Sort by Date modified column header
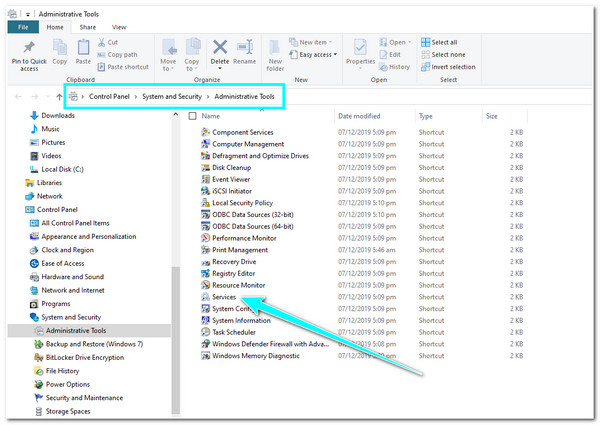 coord(359,116)
